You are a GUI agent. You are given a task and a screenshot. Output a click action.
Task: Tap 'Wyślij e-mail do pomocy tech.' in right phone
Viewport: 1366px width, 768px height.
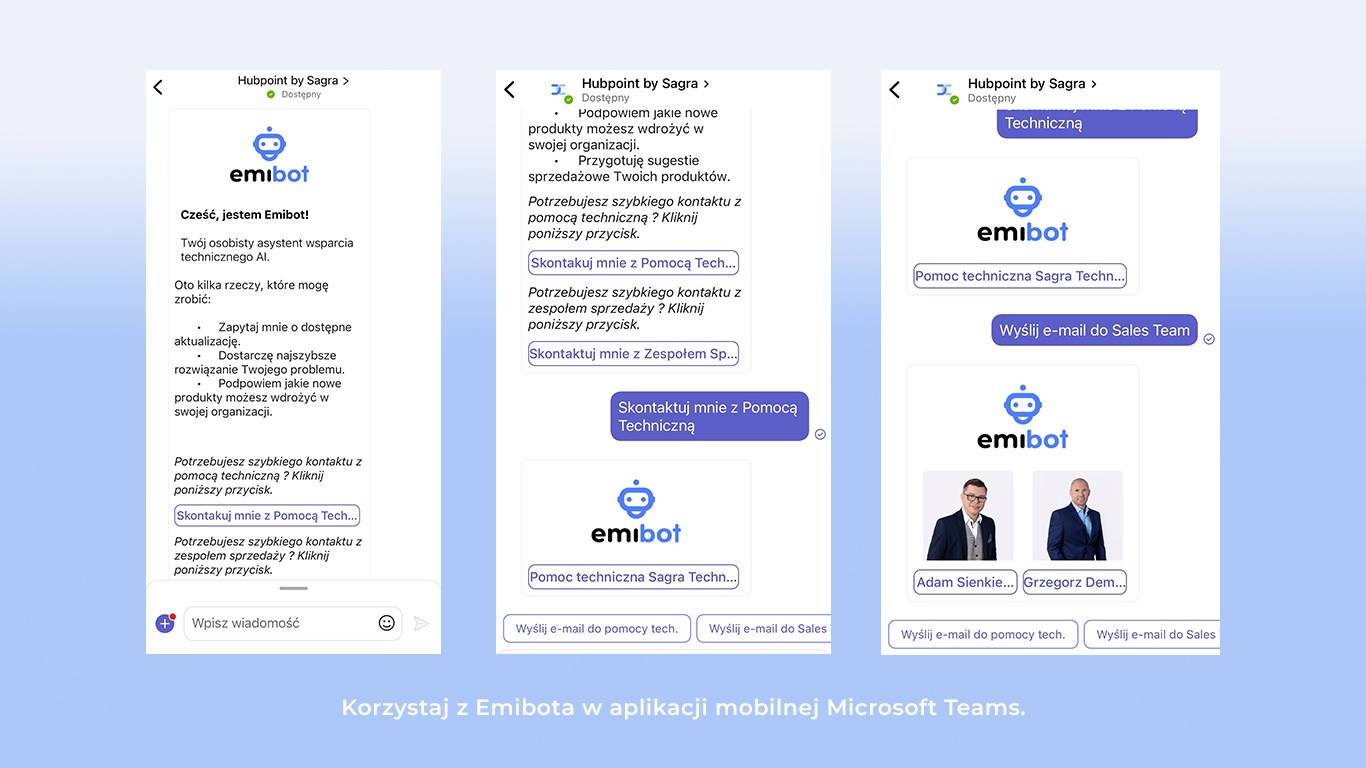tap(983, 634)
